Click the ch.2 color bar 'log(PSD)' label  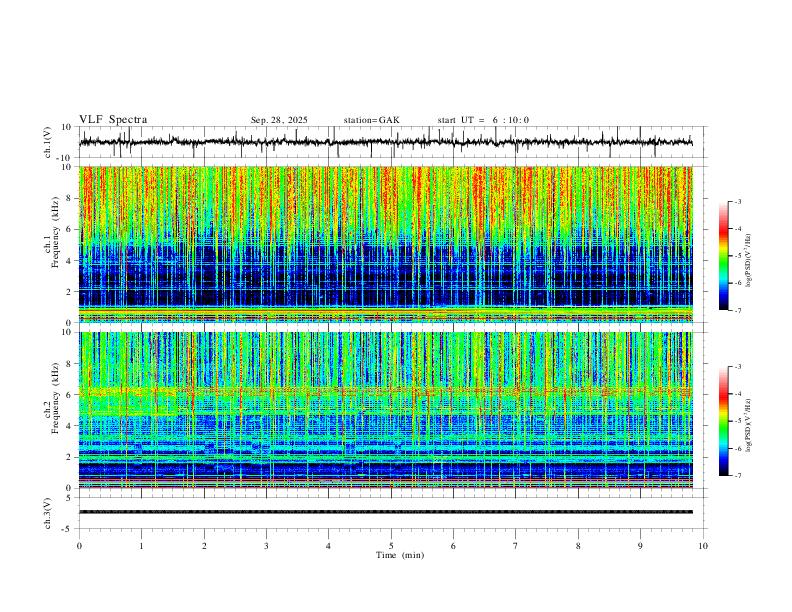pyautogui.click(x=748, y=425)
